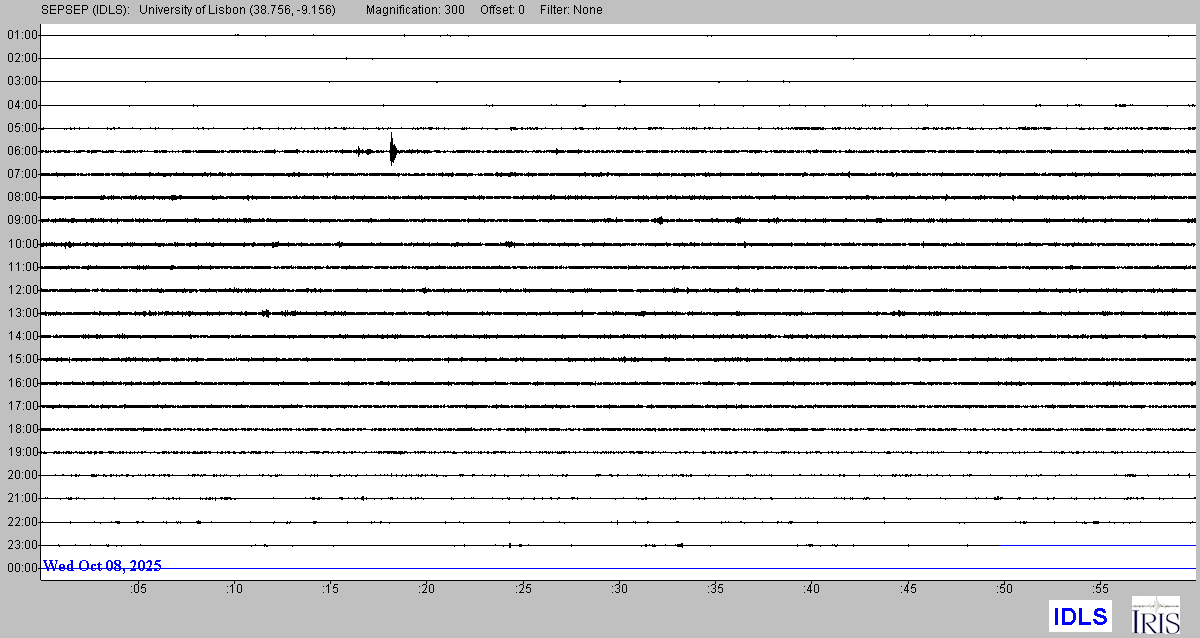Click the IRIS logo

point(1155,615)
